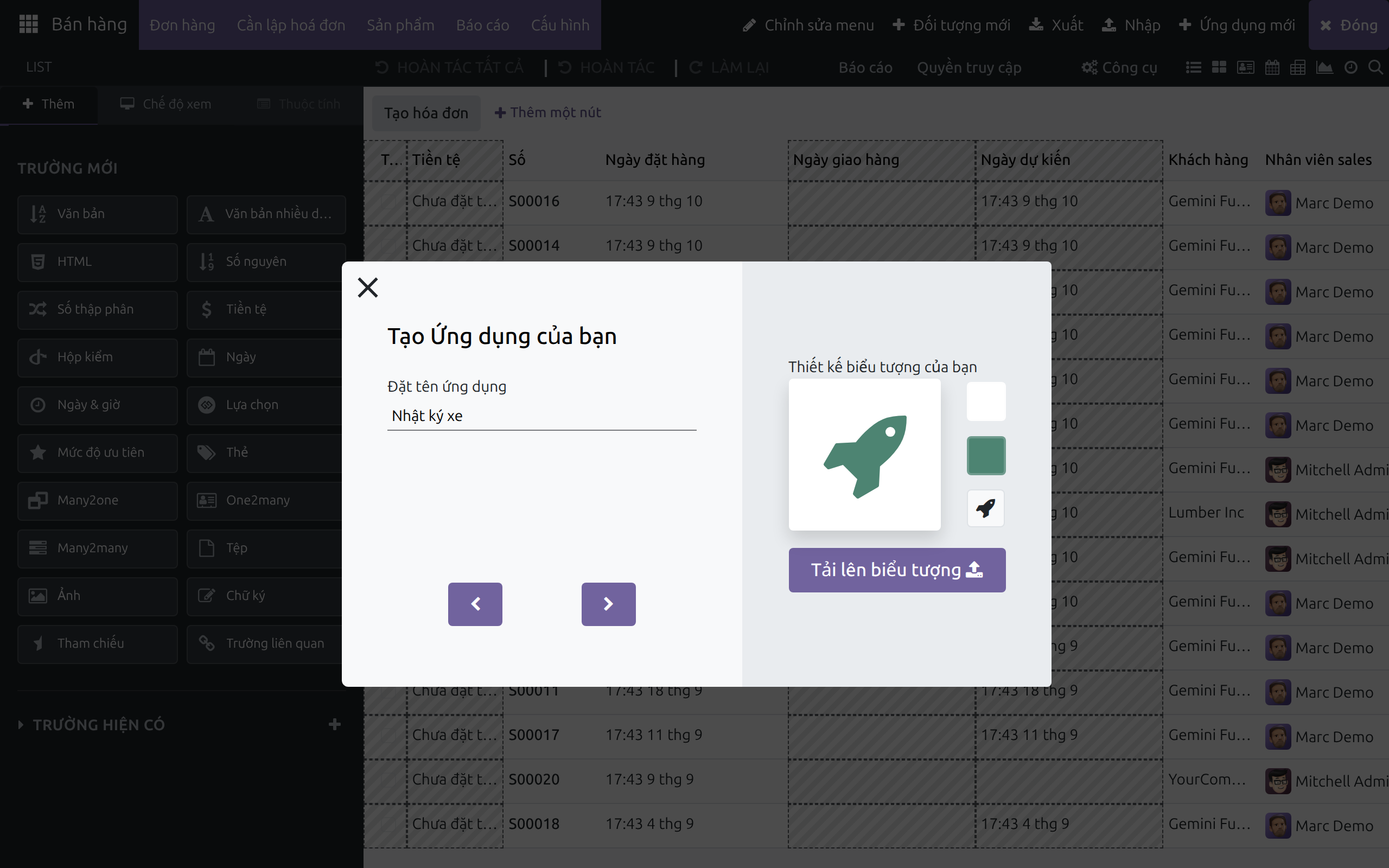This screenshot has height=868, width=1389.
Task: Open the white background color picker
Action: (x=986, y=401)
